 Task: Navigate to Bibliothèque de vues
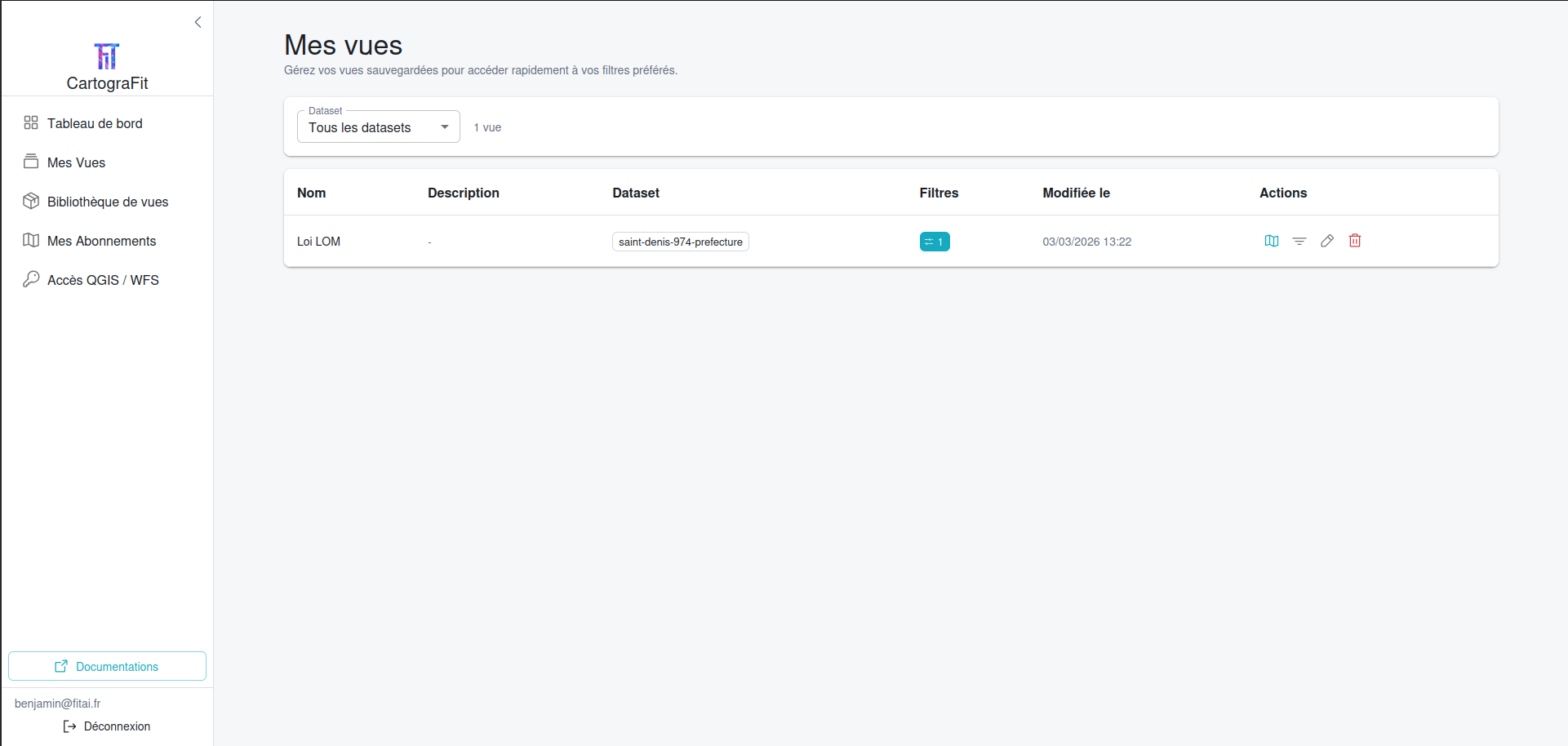108,202
